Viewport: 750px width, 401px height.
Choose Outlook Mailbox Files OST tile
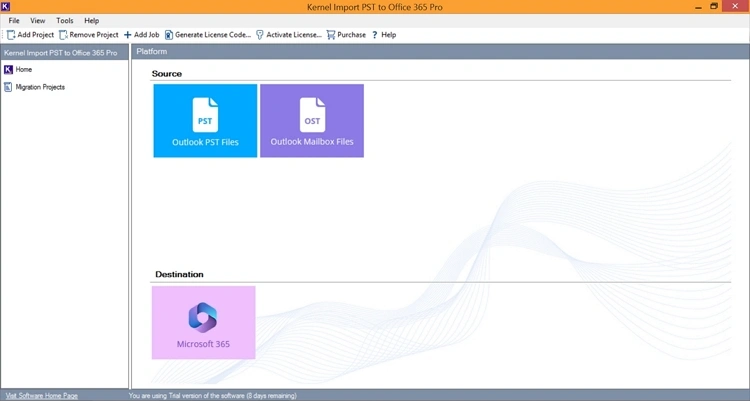coord(312,121)
